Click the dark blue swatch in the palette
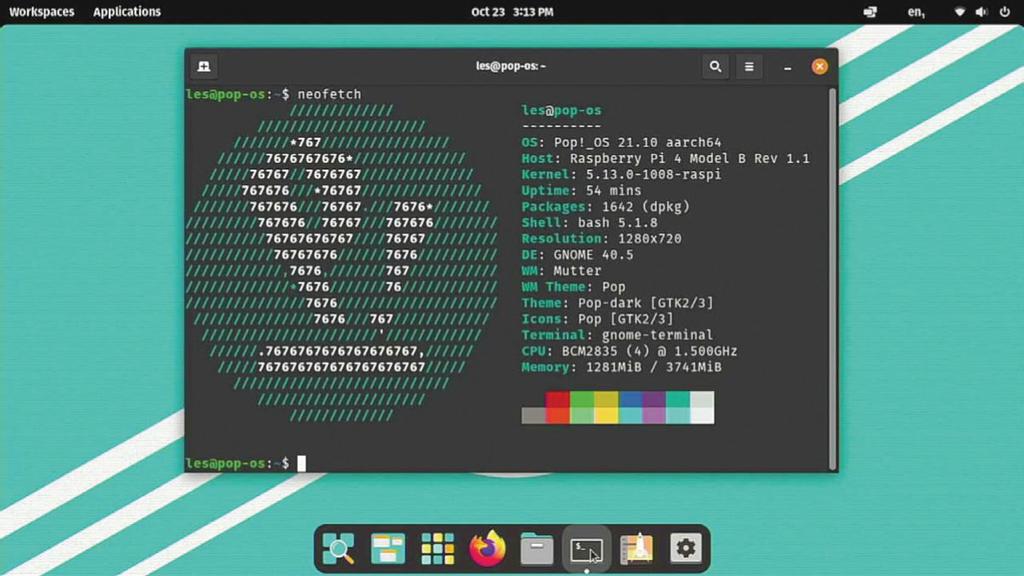Screen dimensions: 1024x576 [x=630, y=400]
